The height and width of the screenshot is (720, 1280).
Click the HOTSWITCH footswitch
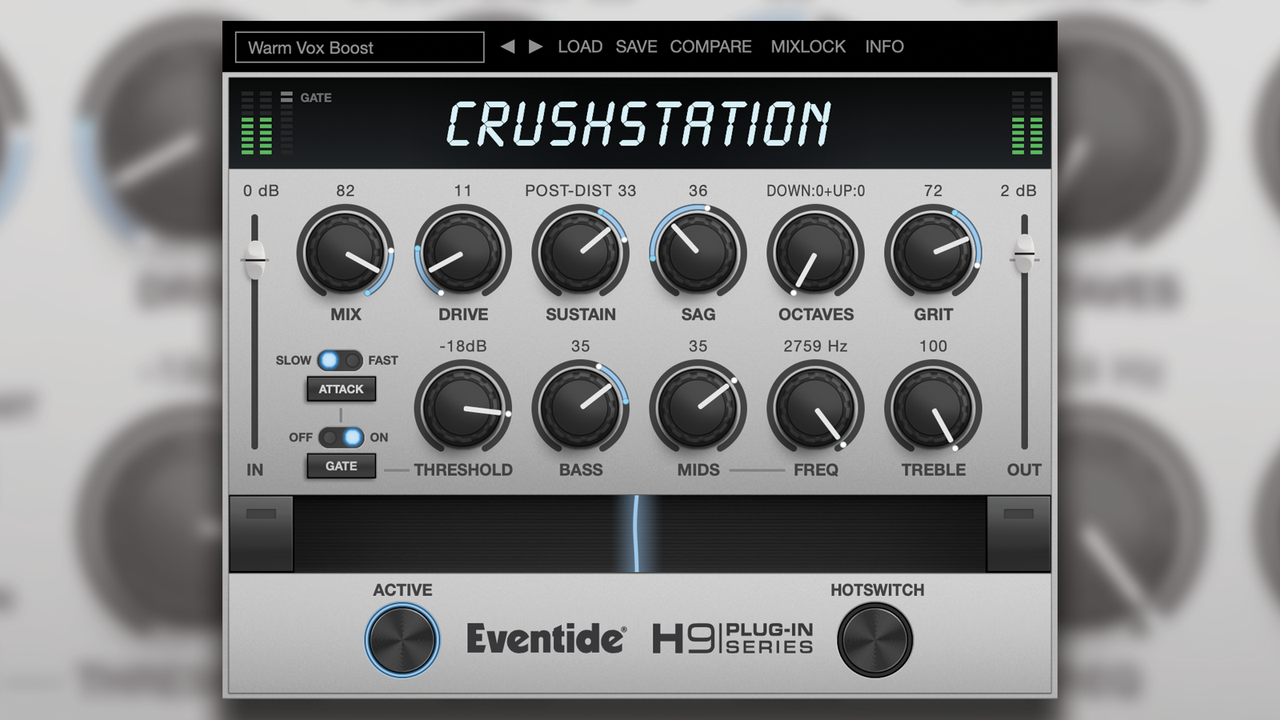pyautogui.click(x=875, y=640)
